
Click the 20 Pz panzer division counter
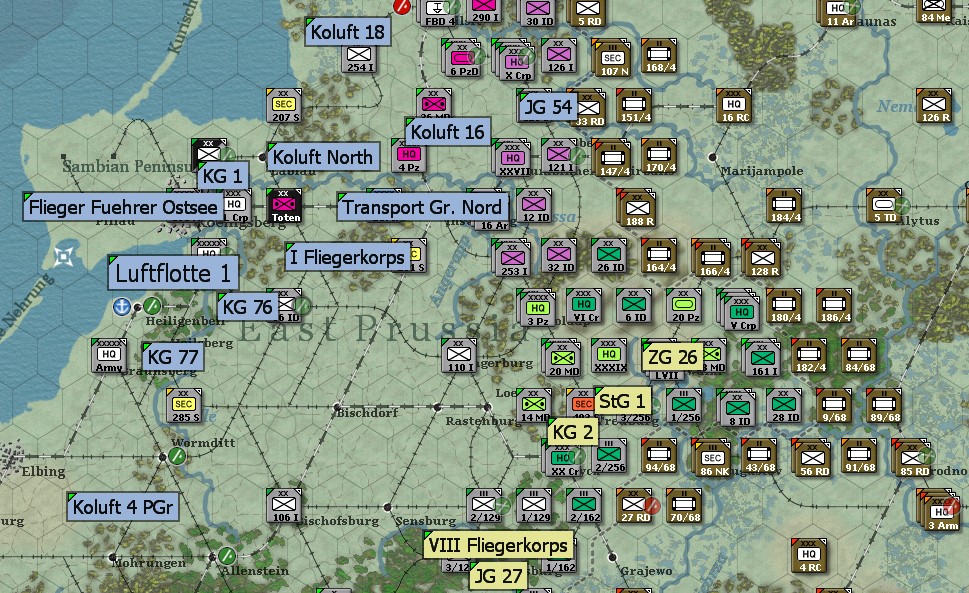[x=685, y=306]
